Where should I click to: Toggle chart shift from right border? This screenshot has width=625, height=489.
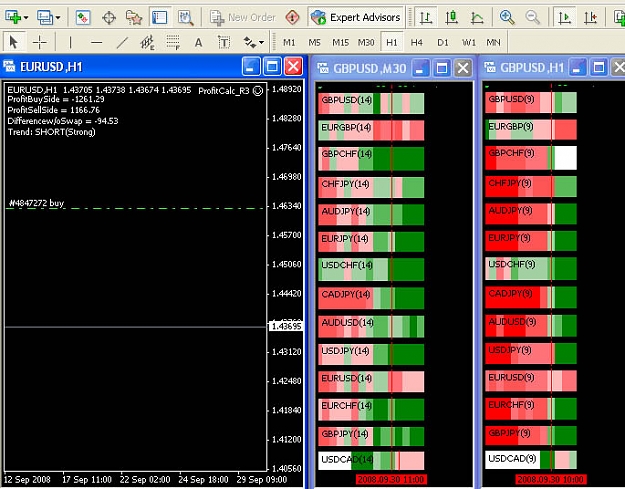(x=590, y=17)
